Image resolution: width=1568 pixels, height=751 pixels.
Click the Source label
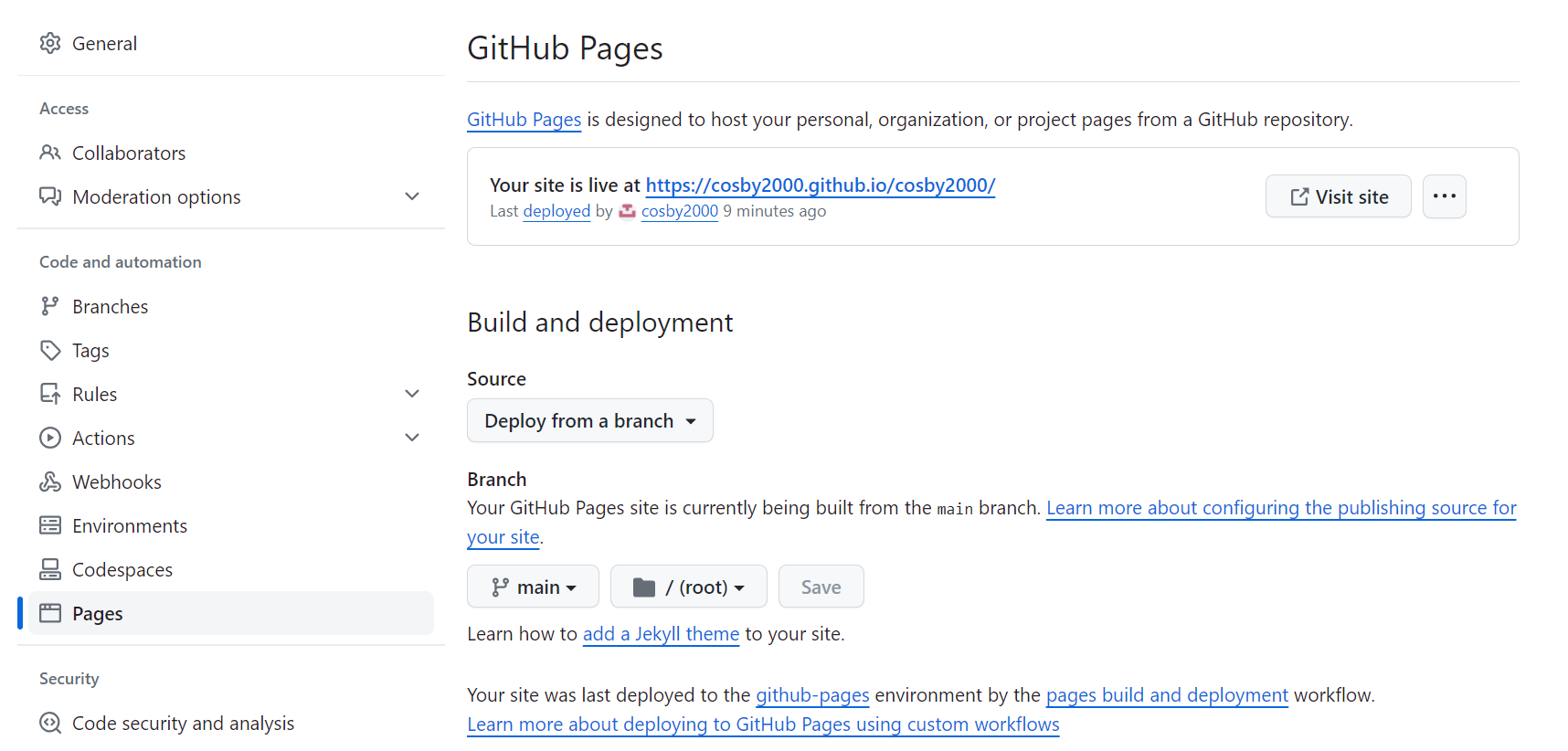point(496,379)
